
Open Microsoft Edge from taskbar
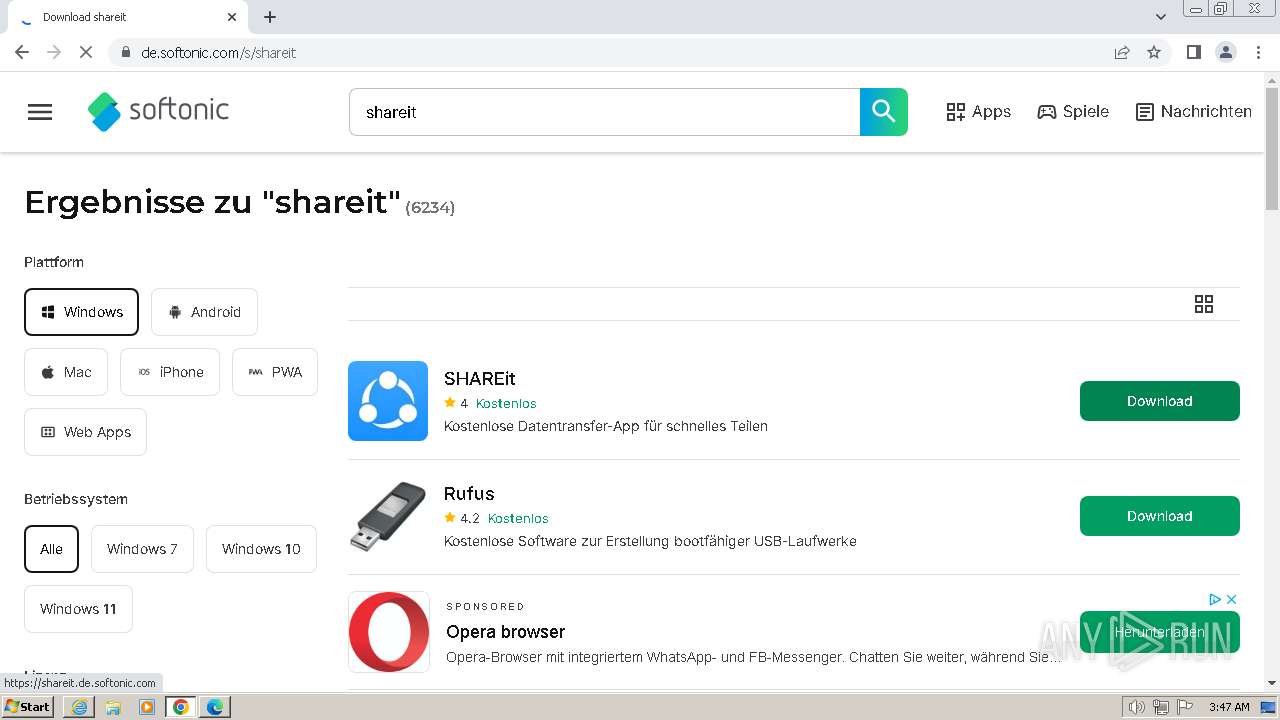215,707
